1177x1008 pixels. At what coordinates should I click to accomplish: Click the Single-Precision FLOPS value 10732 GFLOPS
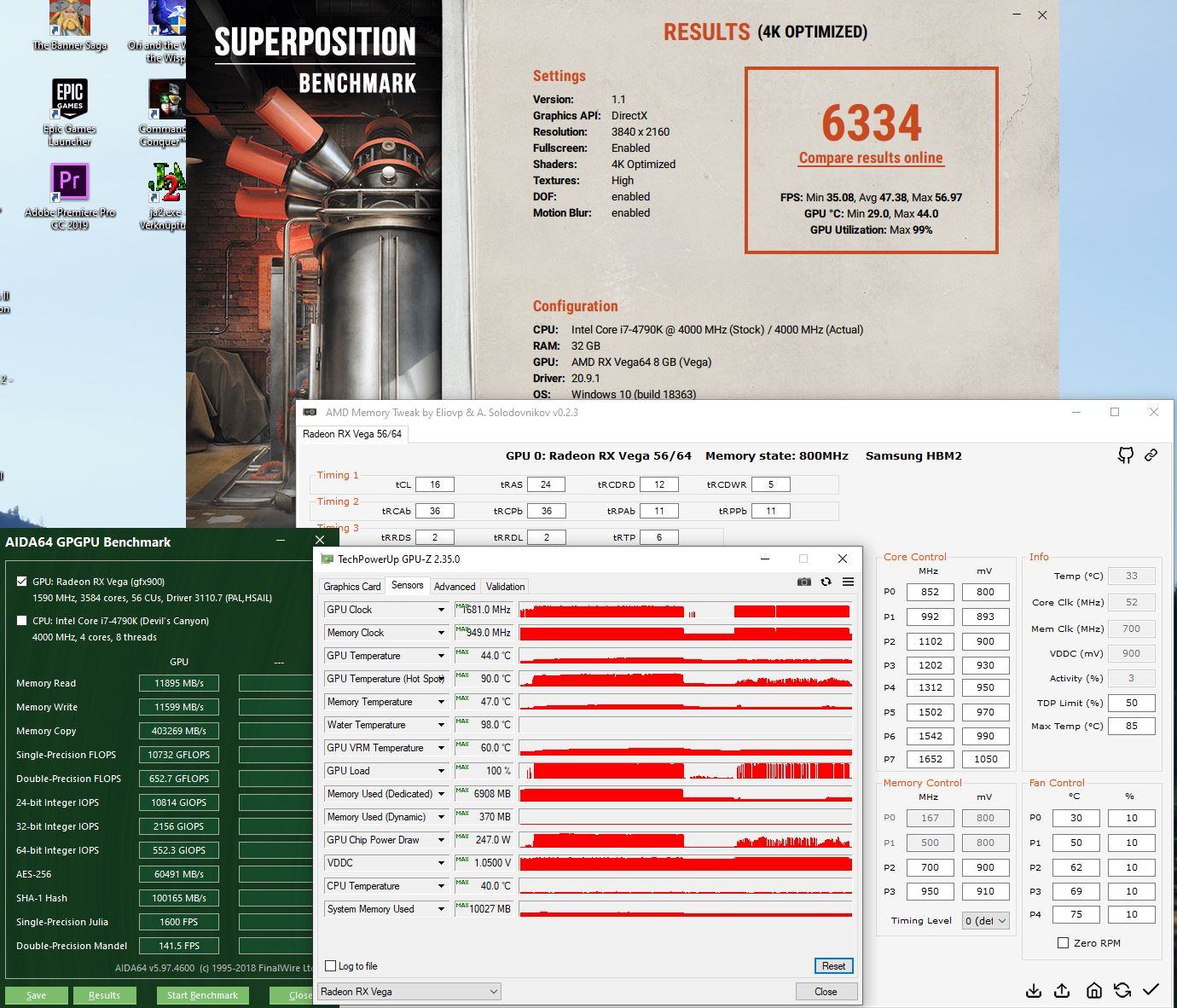point(179,755)
